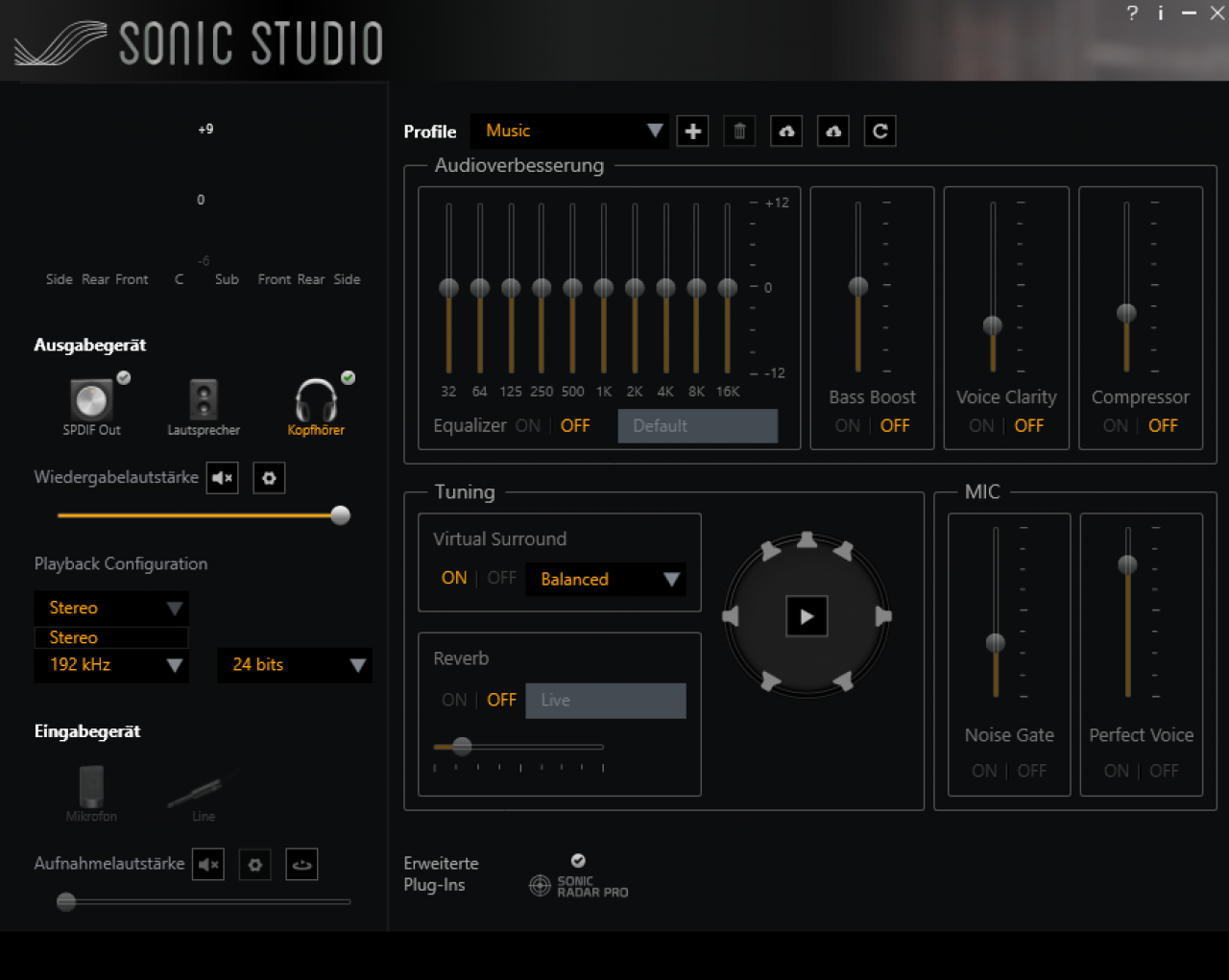Turn Perfect Voice OFF
The width and height of the screenshot is (1229, 980).
pyautogui.click(x=1165, y=772)
